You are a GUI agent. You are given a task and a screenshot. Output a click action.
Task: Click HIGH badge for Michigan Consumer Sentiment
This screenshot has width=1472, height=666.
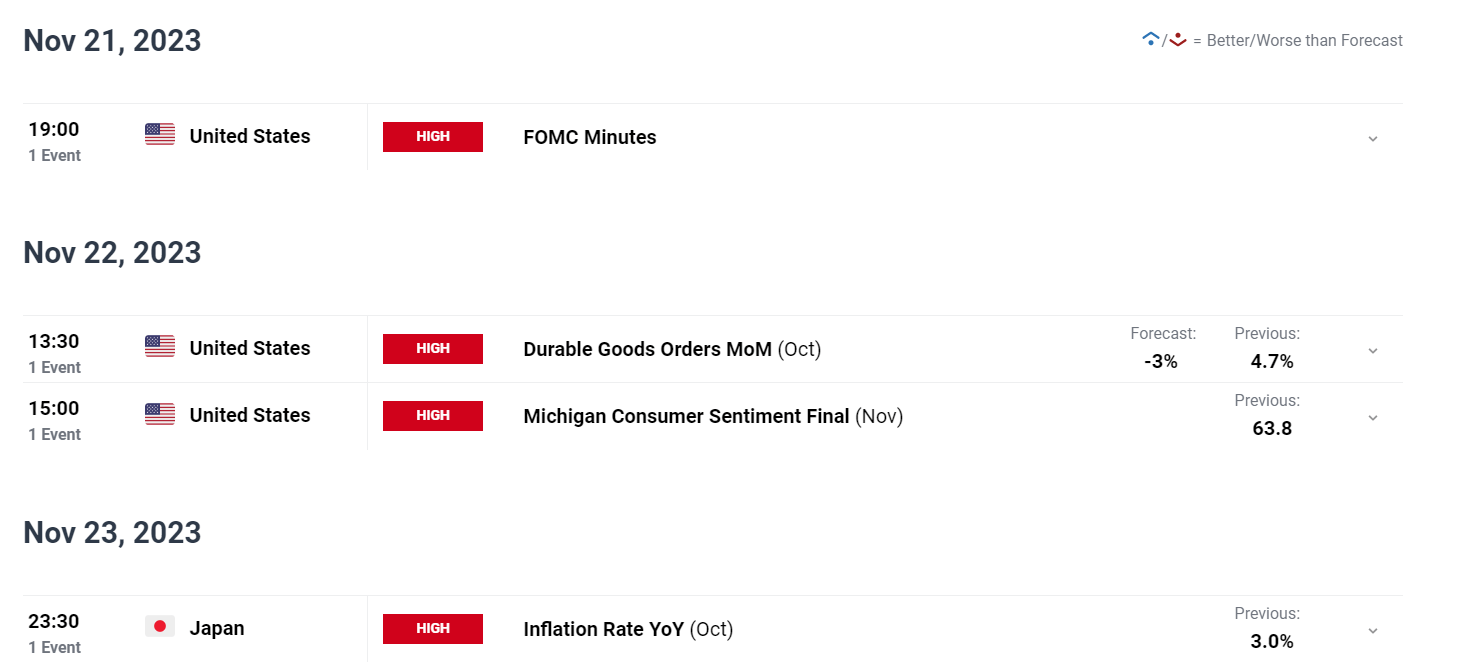click(x=433, y=416)
